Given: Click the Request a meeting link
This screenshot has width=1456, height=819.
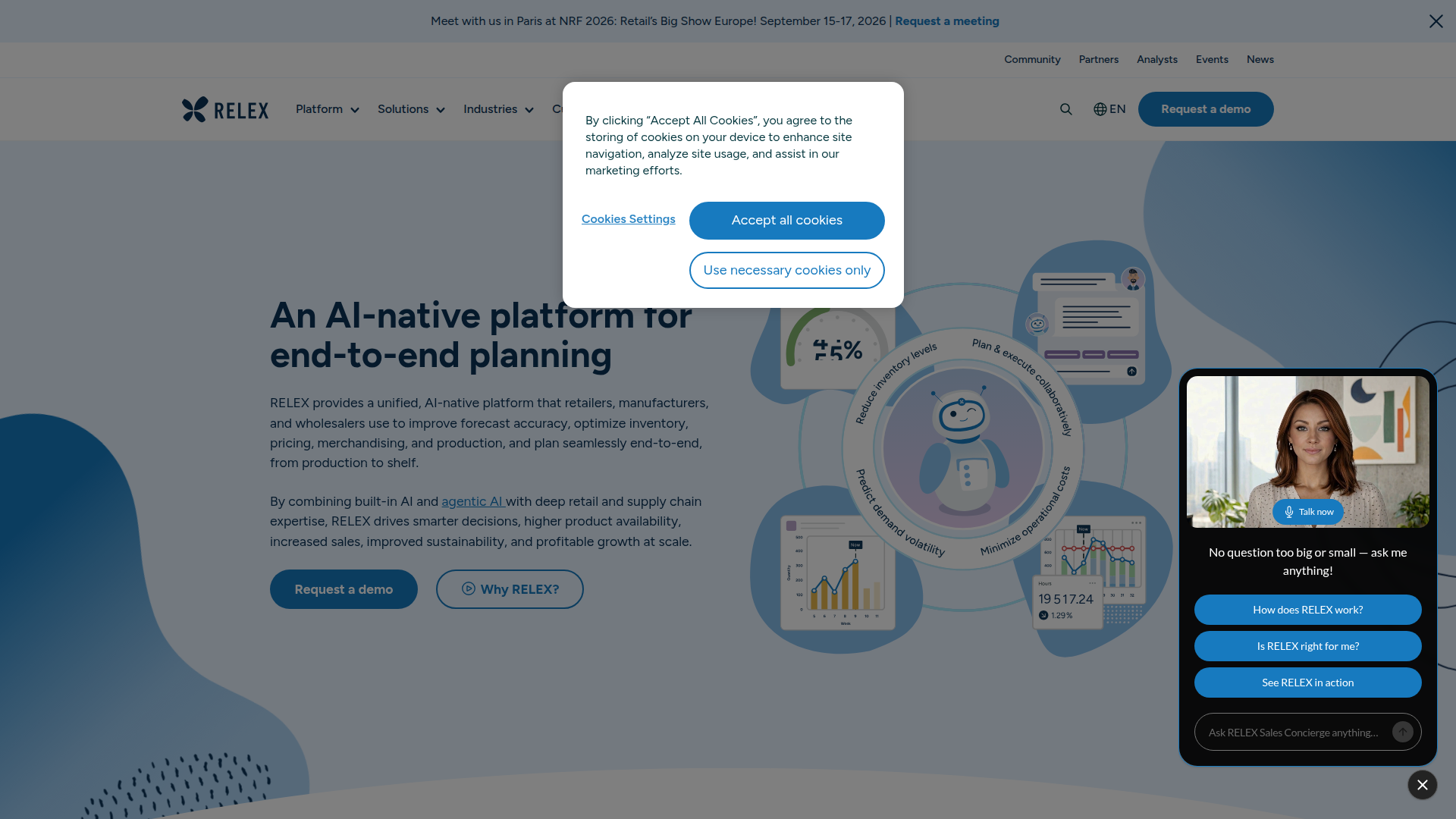Looking at the screenshot, I should tap(947, 21).
